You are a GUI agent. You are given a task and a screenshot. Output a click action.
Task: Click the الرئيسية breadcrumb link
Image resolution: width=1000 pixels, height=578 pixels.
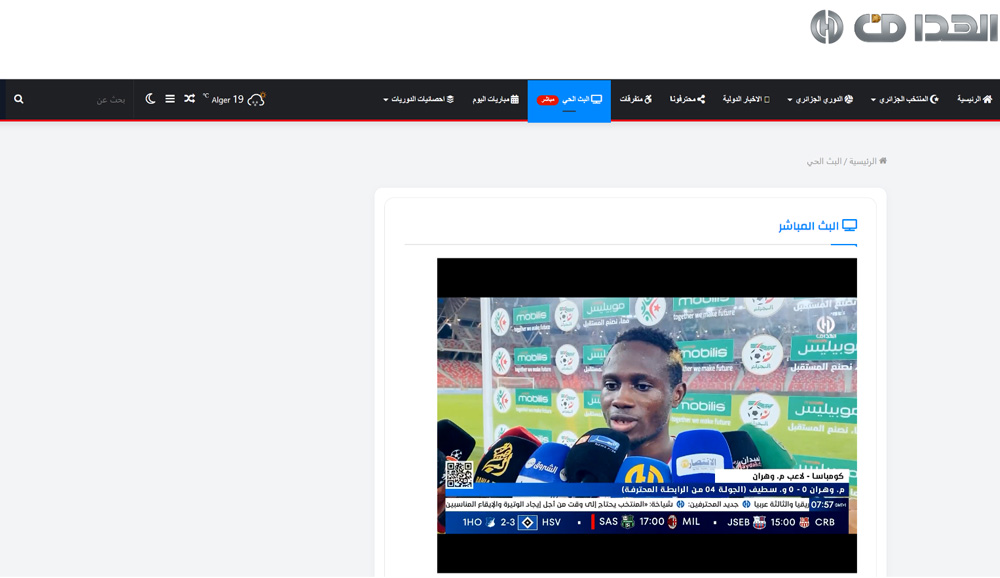point(867,161)
